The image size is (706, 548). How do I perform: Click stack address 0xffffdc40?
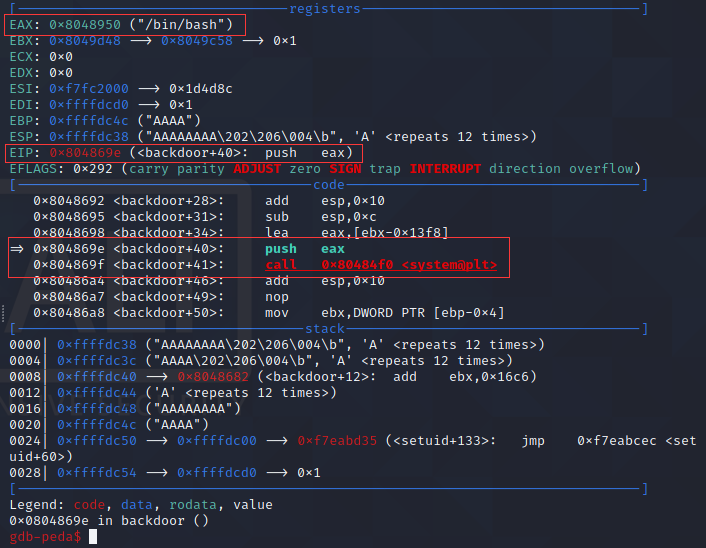tap(97, 376)
